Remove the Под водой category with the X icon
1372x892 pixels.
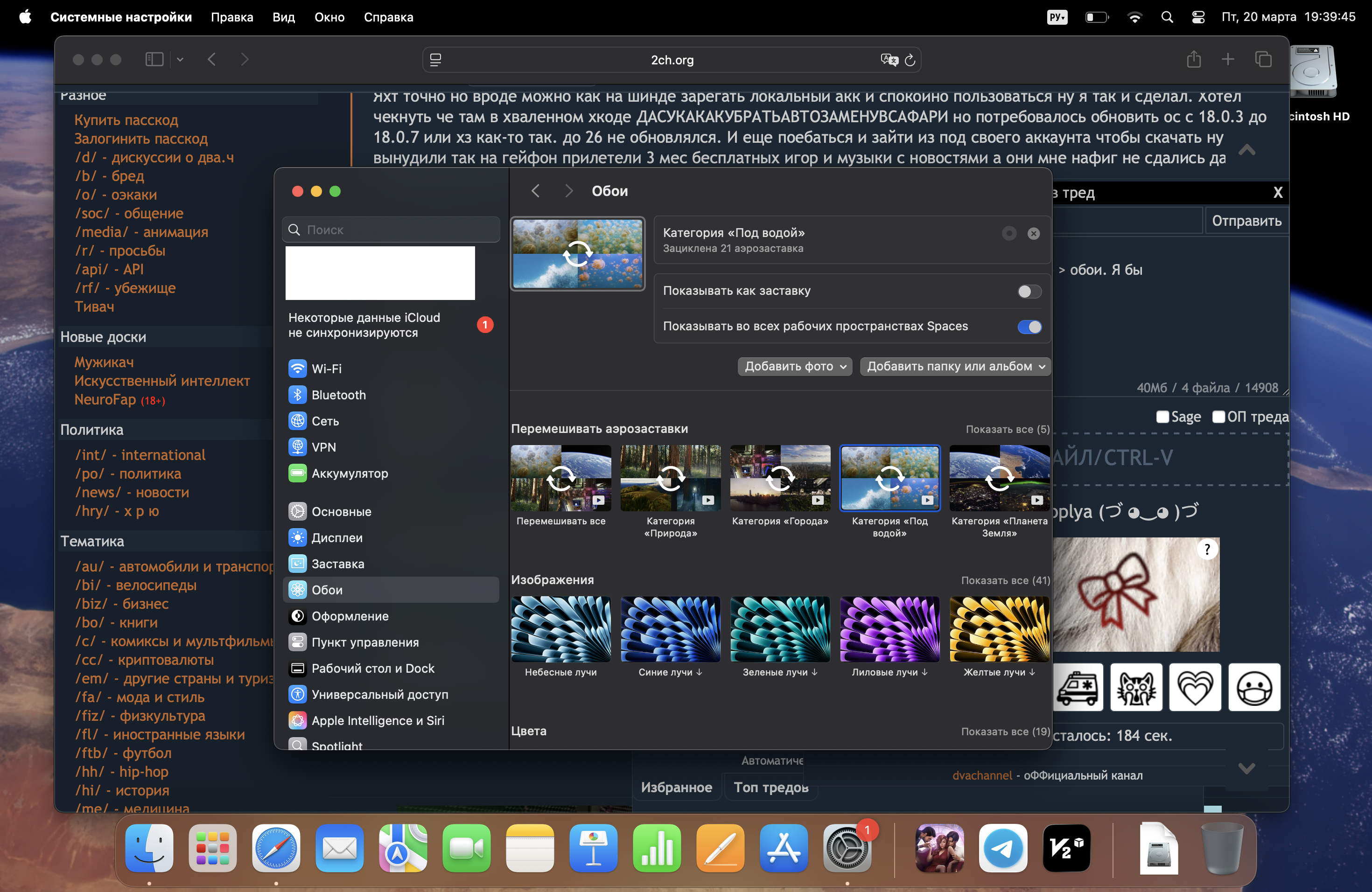click(x=1033, y=233)
